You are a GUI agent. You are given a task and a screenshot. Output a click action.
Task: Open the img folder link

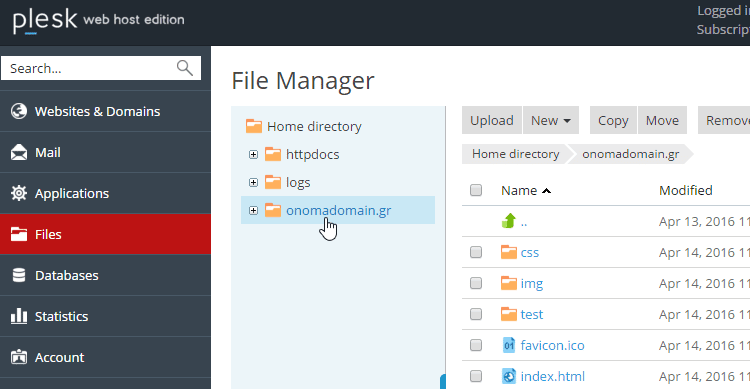pyautogui.click(x=531, y=284)
